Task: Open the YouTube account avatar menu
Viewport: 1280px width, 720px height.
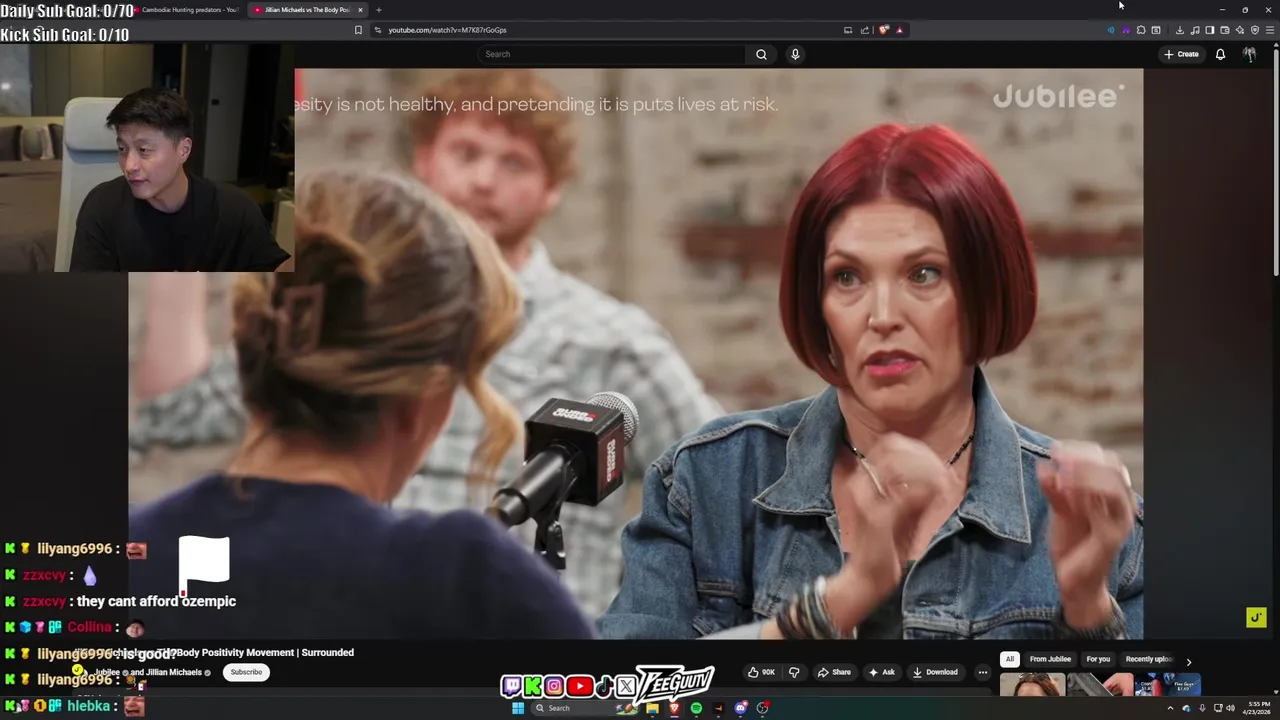Action: [1249, 54]
